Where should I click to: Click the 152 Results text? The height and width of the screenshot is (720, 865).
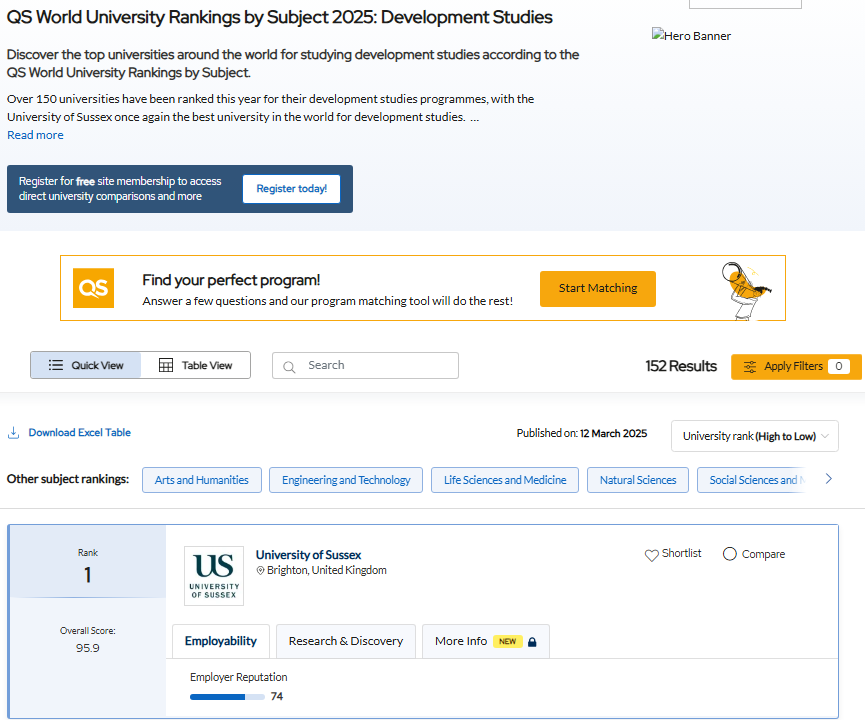click(x=681, y=366)
